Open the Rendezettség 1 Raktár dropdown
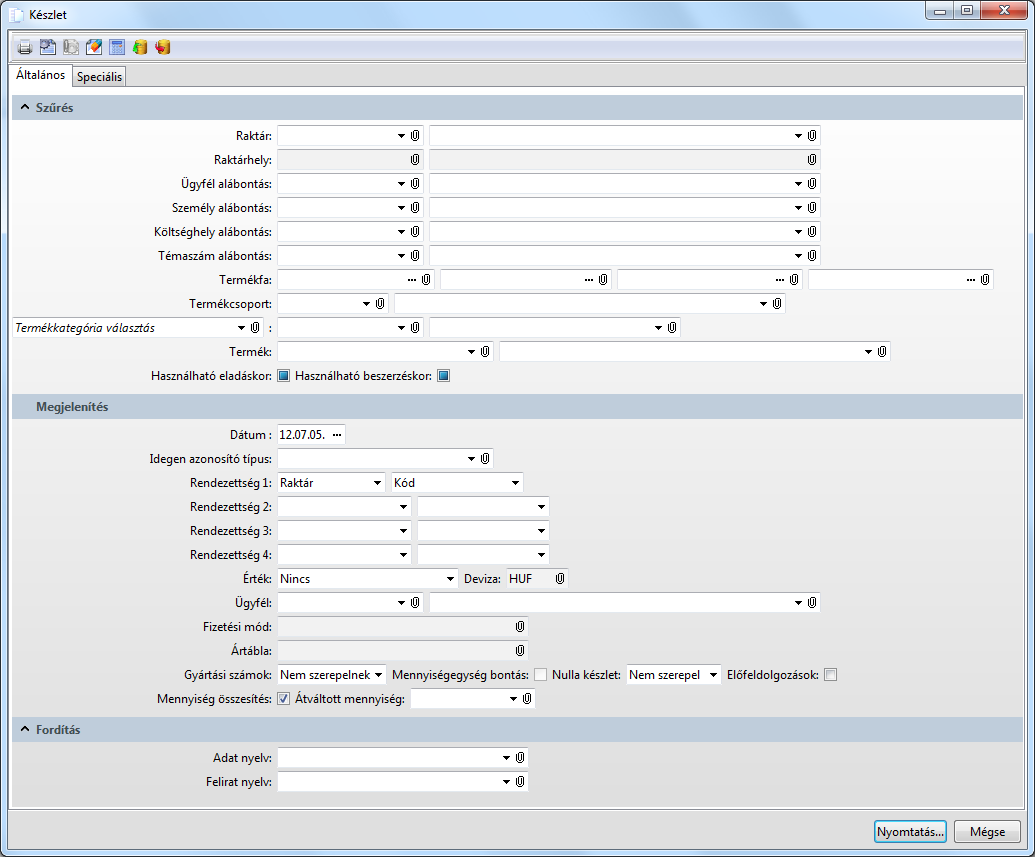This screenshot has height=857, width=1035. tap(376, 483)
